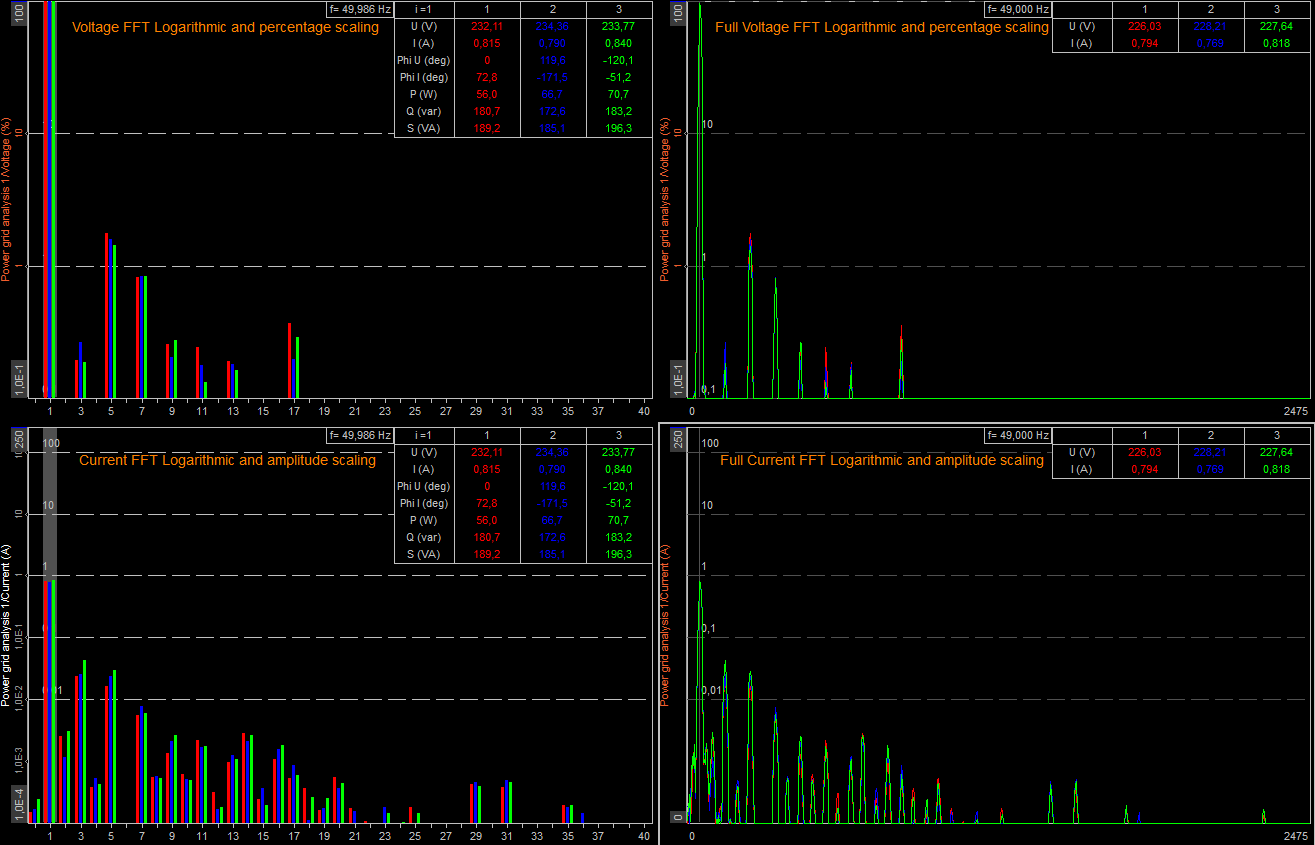The image size is (1315, 845).
Task: Click the 2475 axis end label in the Full Current FFT chart
Action: pyautogui.click(x=1296, y=835)
